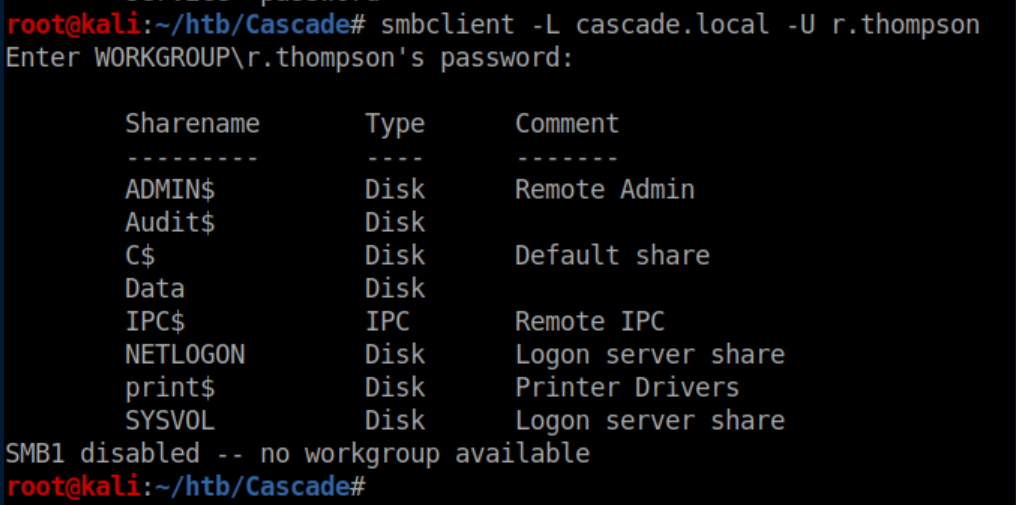1016x505 pixels.
Task: Click the Remote Admin comment text
Action: (x=604, y=189)
